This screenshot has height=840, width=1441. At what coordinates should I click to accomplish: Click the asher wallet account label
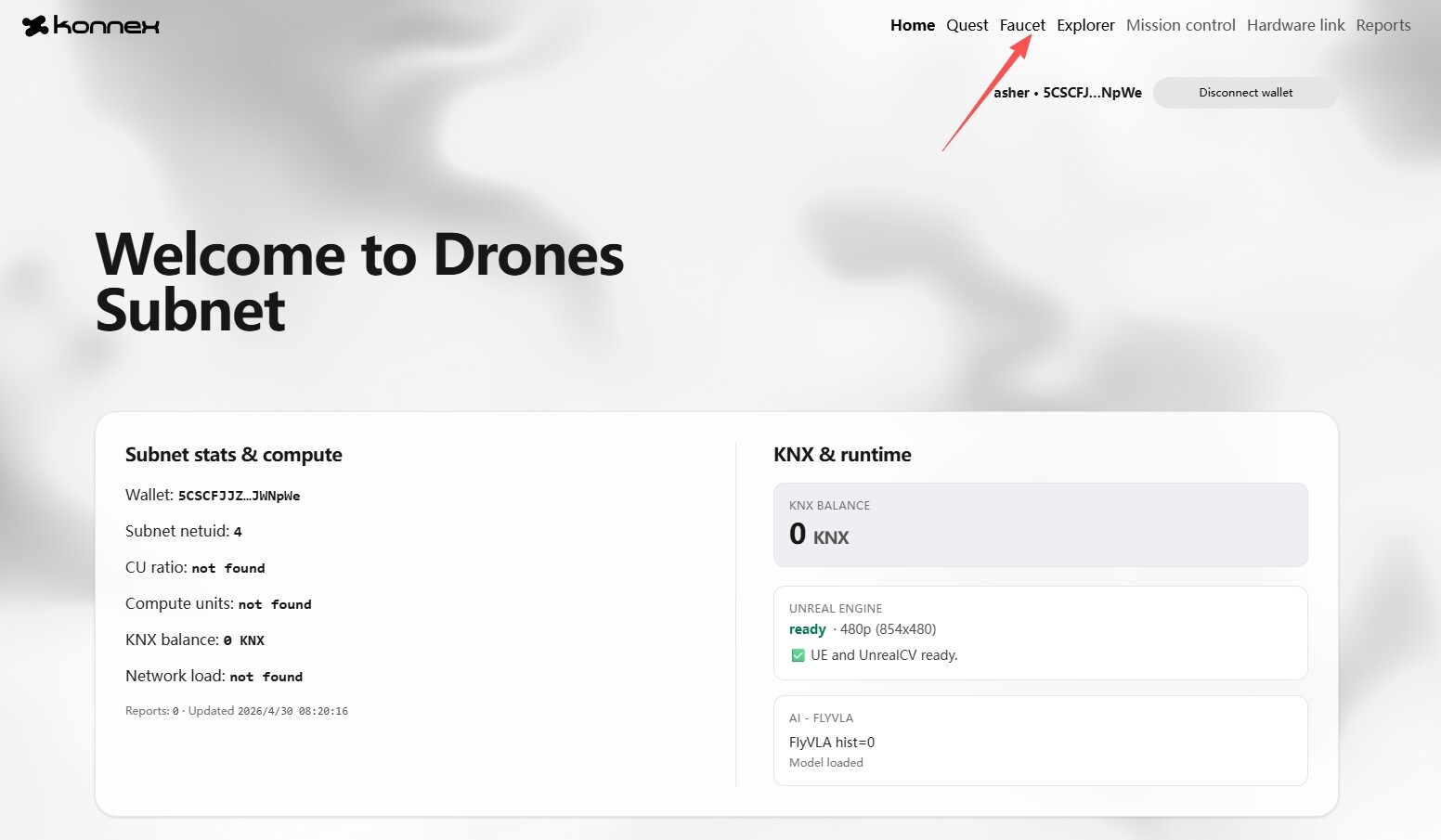click(1067, 93)
